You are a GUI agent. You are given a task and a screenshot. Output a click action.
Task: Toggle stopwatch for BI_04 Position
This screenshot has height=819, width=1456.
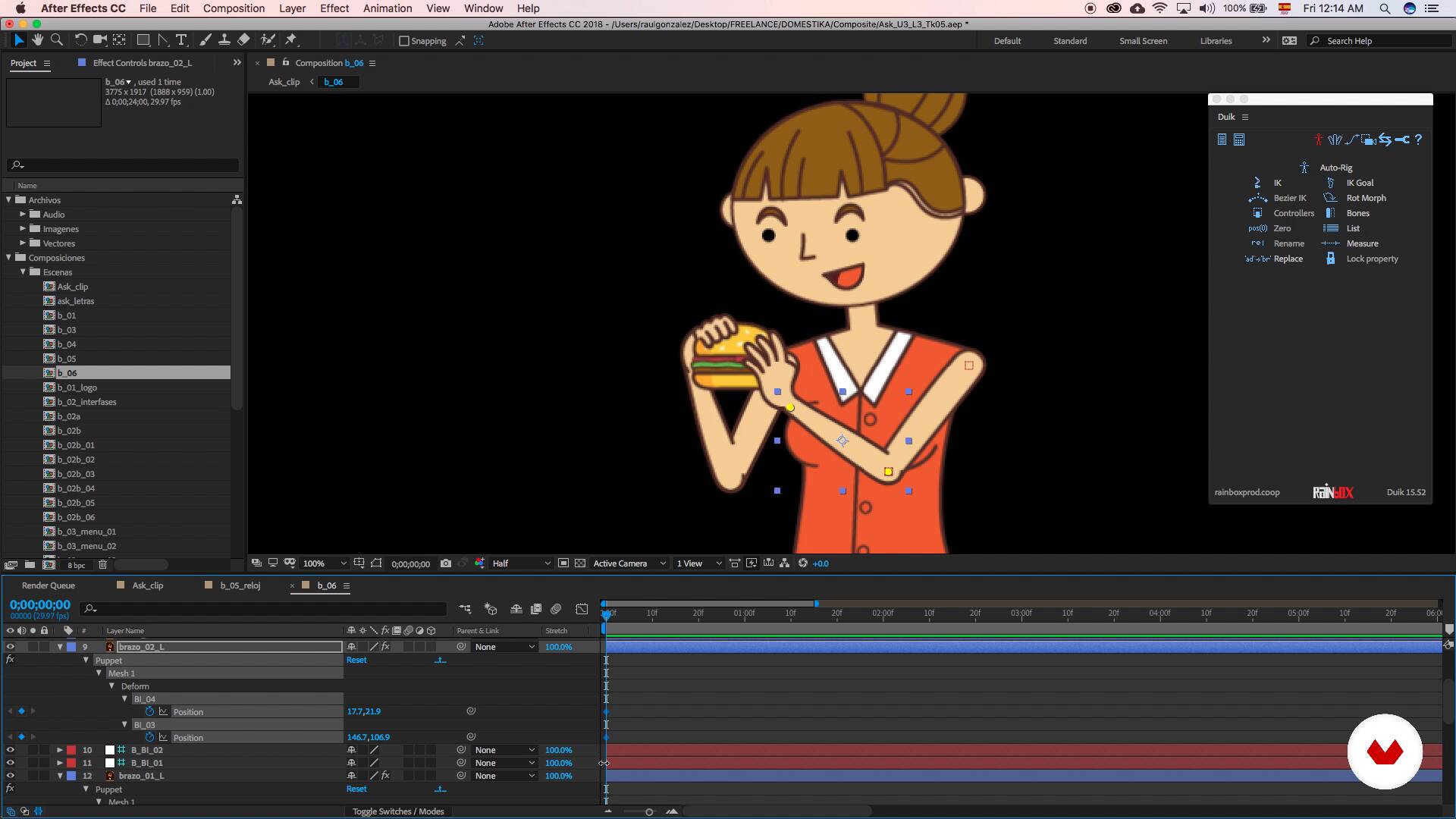149,711
